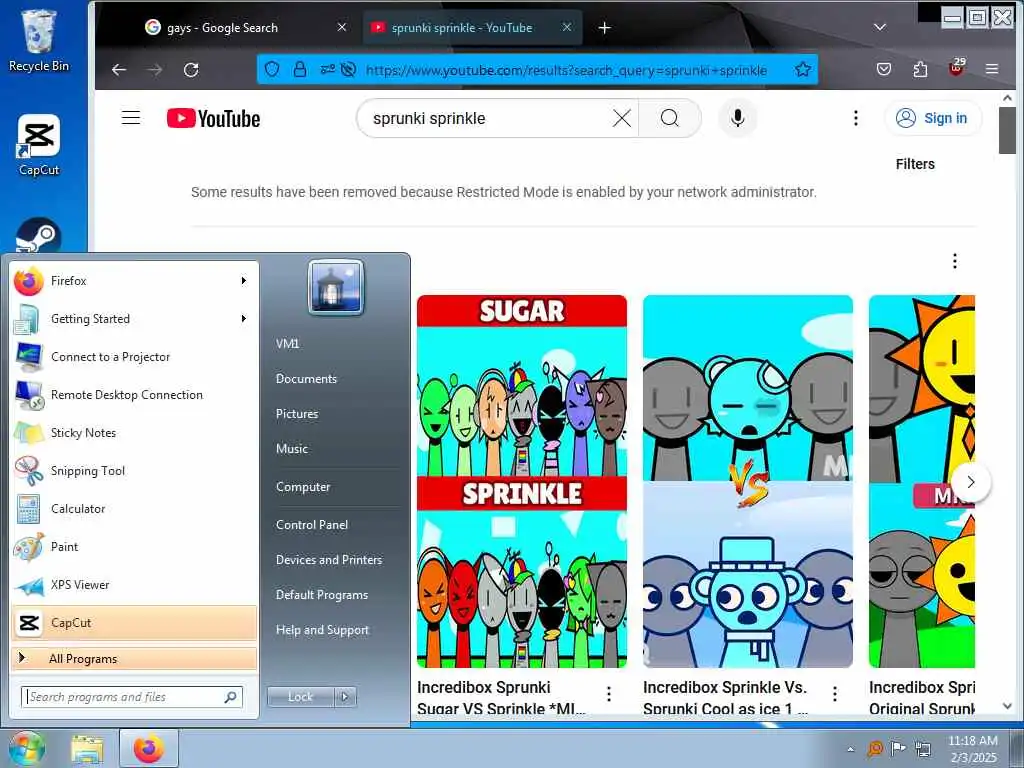Screen dimensions: 1024x768
Task: Expand the Firefox submenu arrow in Start menu
Action: pos(244,281)
